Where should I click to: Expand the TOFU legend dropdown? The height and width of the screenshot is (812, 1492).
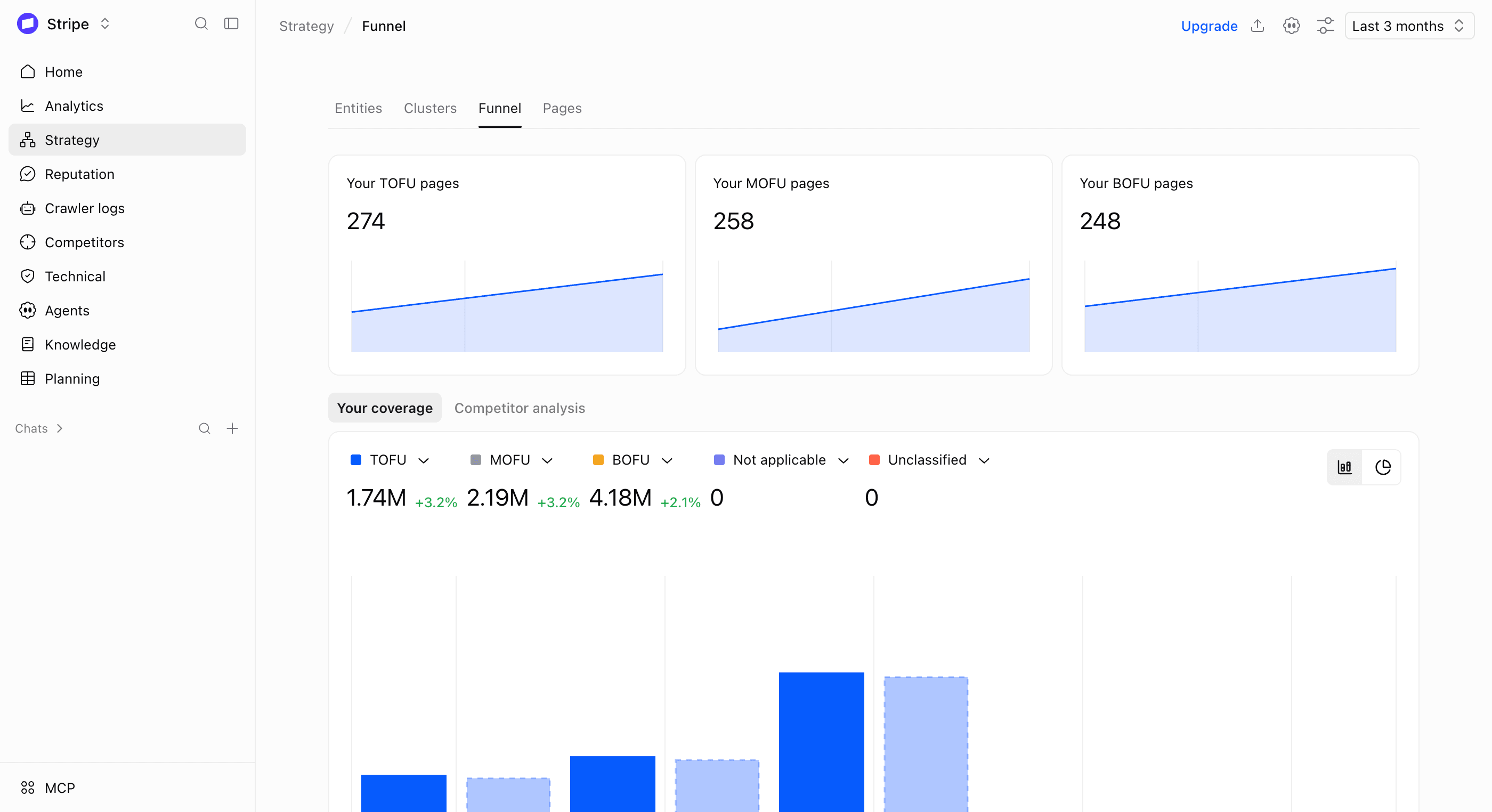coord(424,460)
